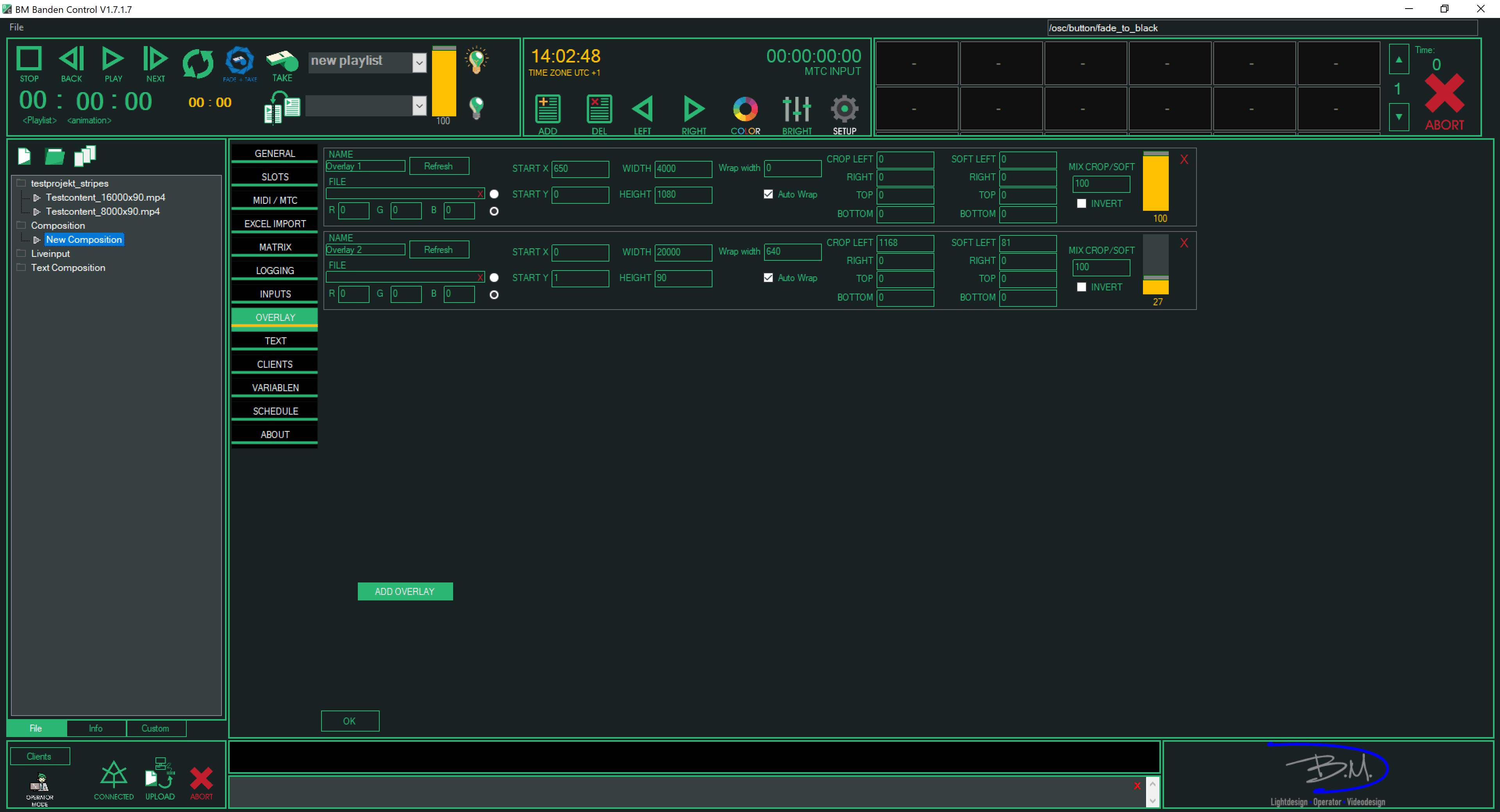This screenshot has height=812, width=1500.
Task: Click the ADD OVERLAY button
Action: click(x=405, y=591)
